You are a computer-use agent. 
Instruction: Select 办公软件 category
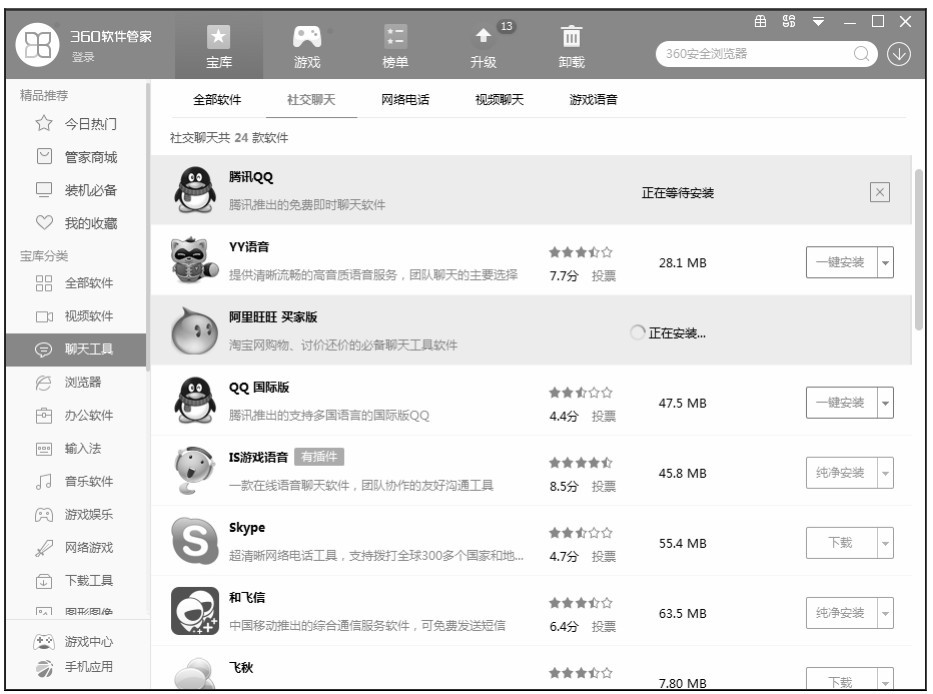pos(76,415)
